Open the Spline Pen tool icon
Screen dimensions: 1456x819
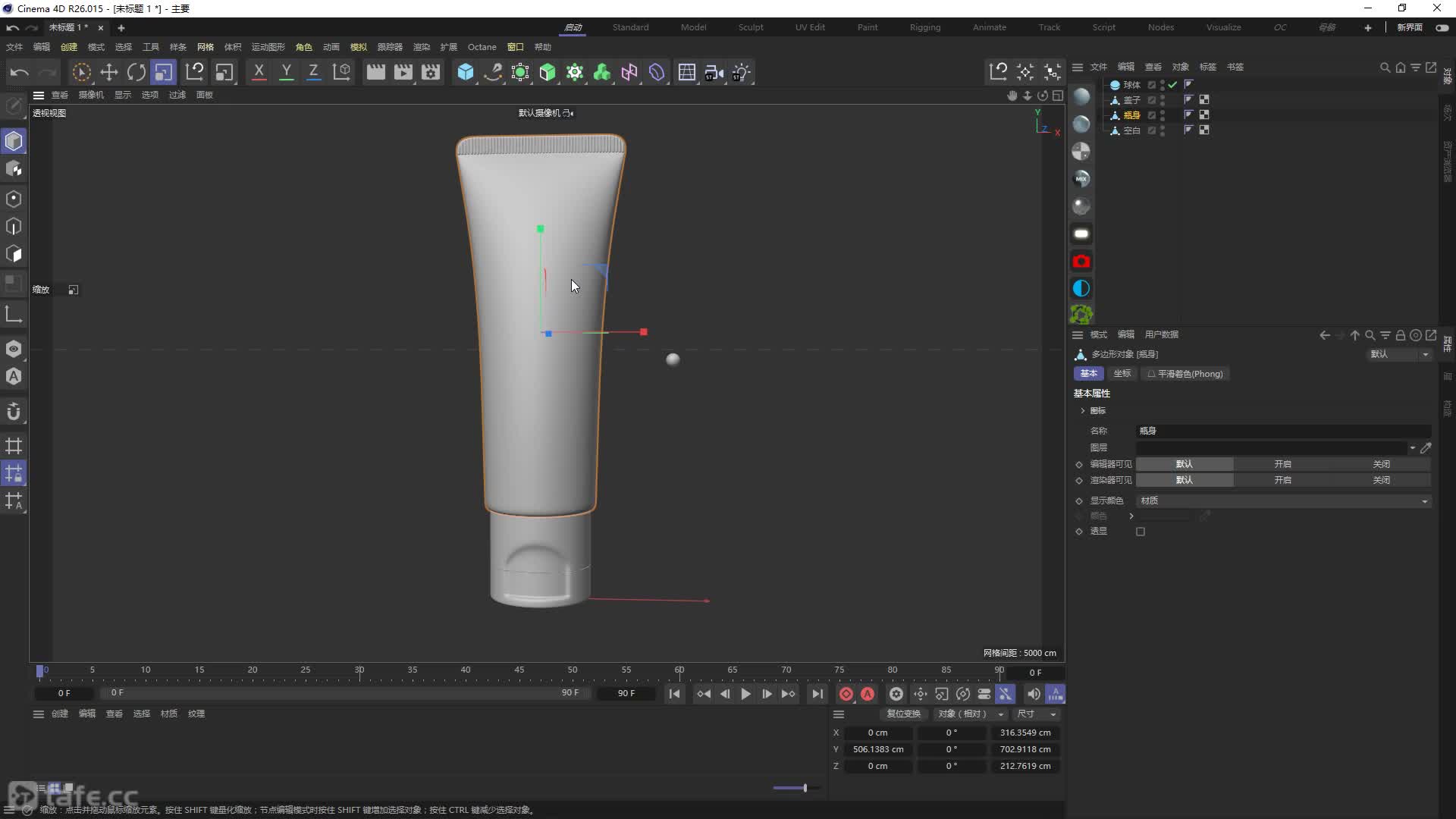click(x=493, y=72)
